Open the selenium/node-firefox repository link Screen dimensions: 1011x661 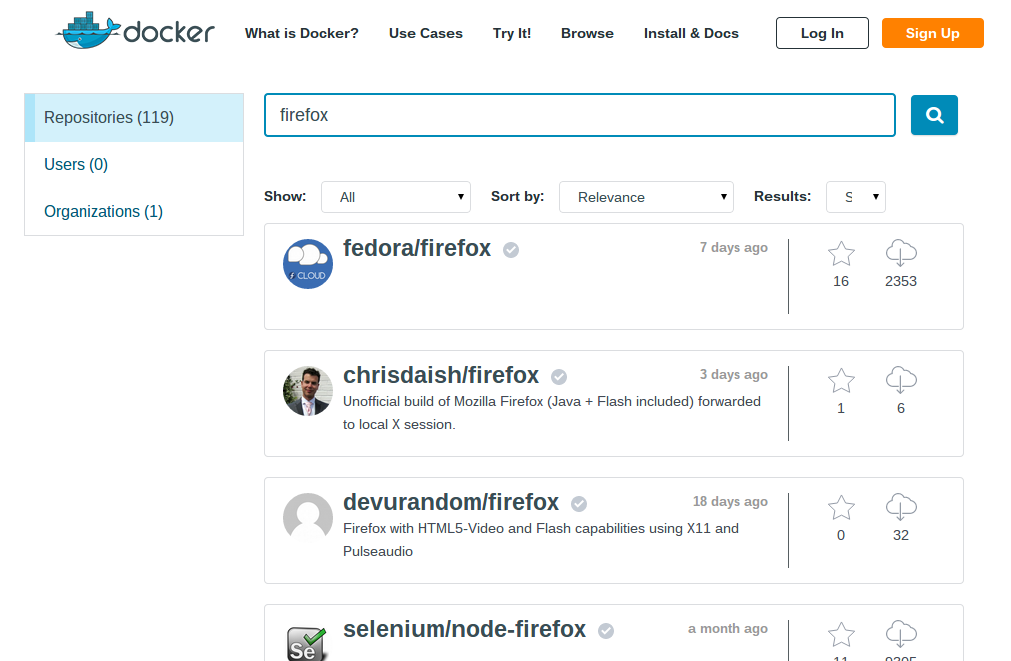[464, 629]
